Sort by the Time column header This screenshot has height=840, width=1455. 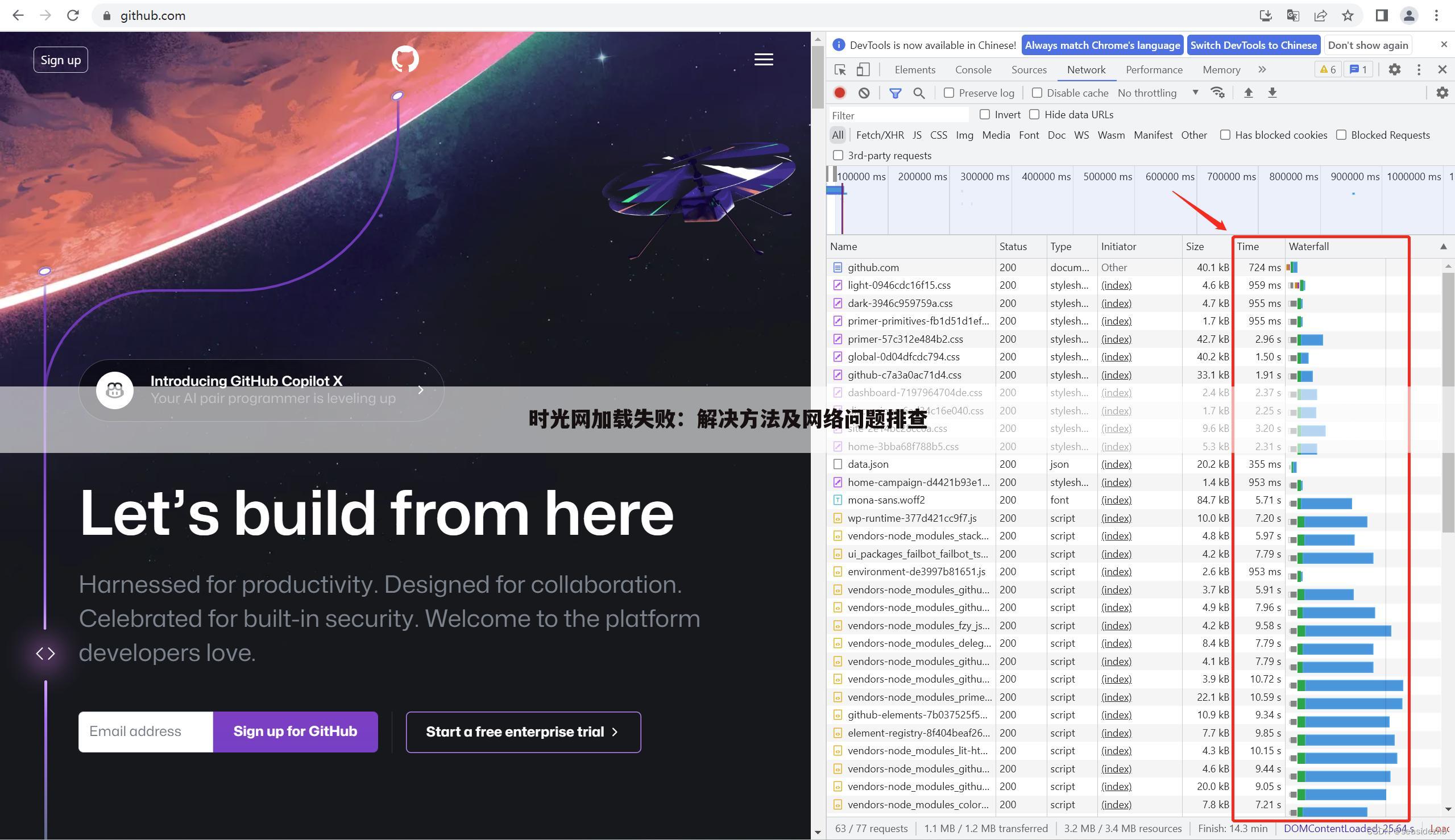pos(1258,247)
